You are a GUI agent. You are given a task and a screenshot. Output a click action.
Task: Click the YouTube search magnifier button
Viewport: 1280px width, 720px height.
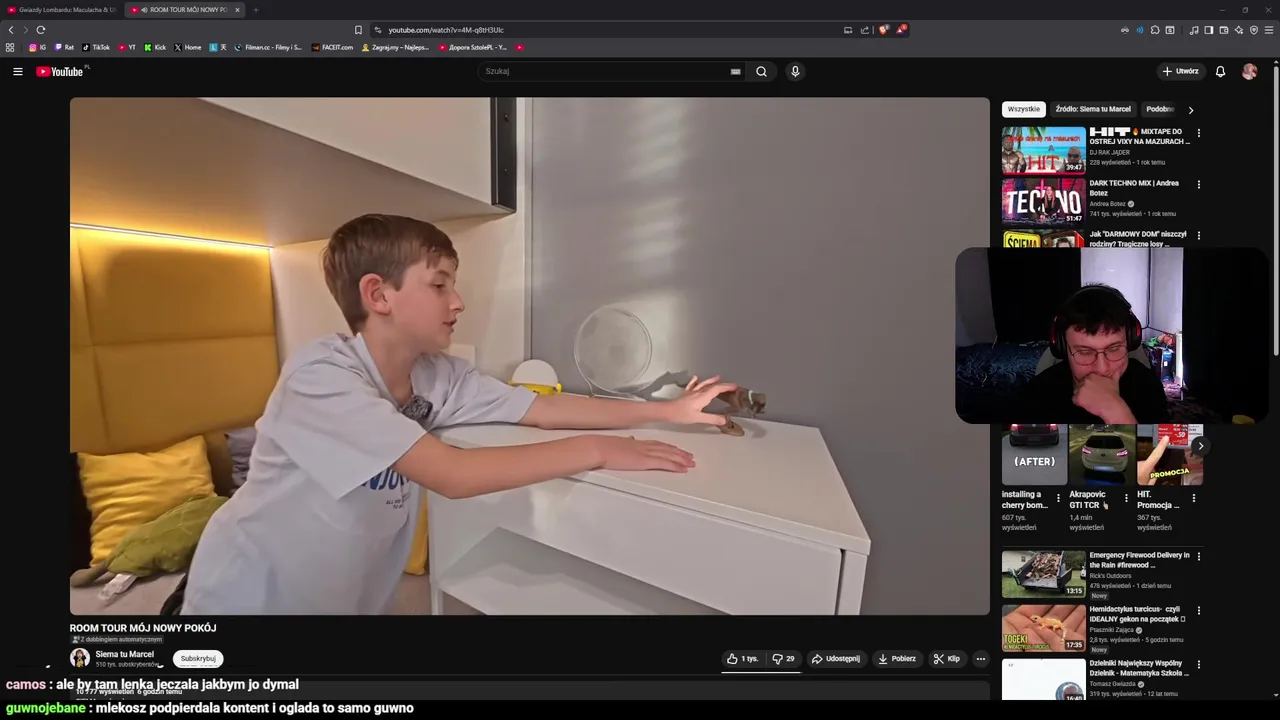click(761, 71)
